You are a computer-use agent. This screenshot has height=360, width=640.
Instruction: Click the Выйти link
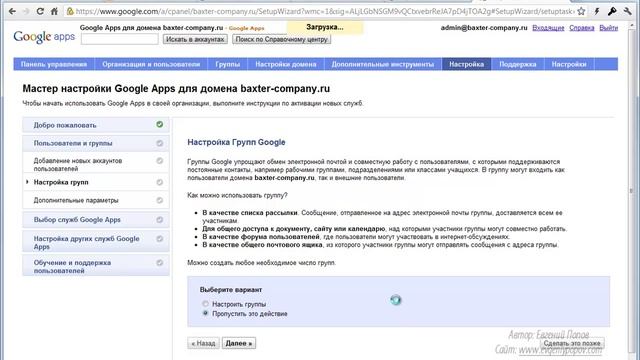[609, 28]
